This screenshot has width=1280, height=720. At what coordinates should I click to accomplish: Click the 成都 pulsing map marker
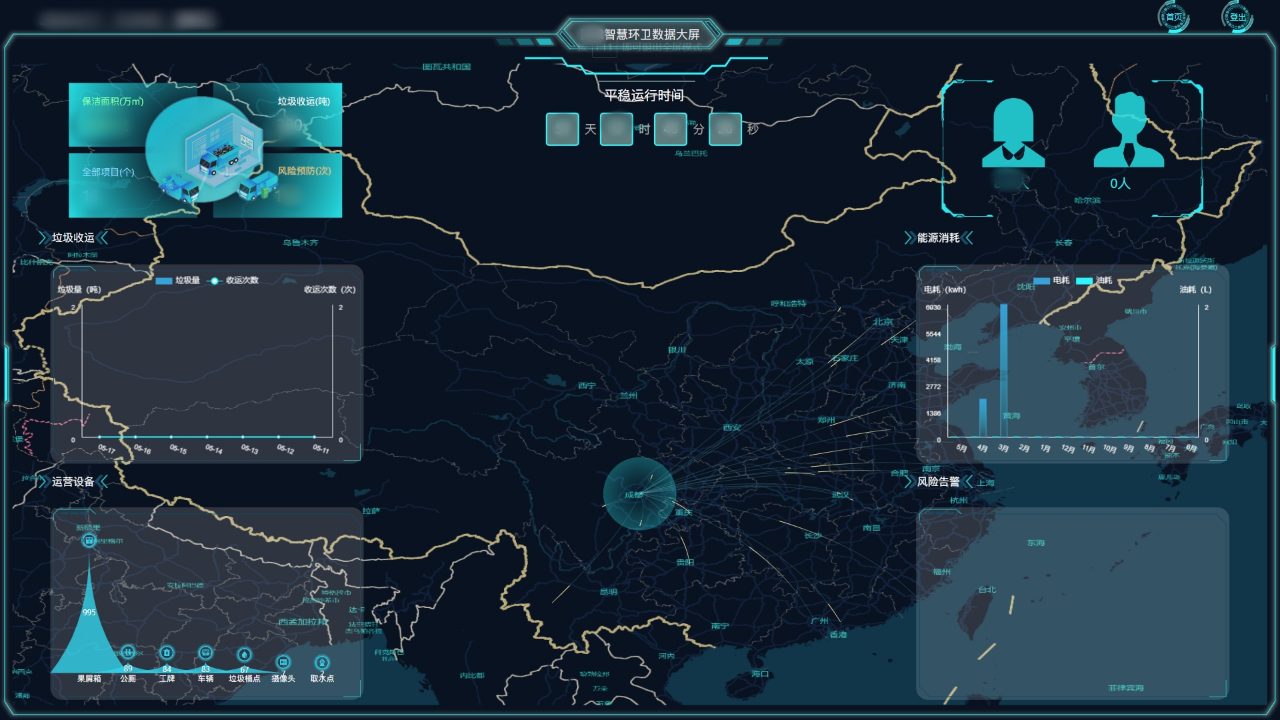point(639,494)
